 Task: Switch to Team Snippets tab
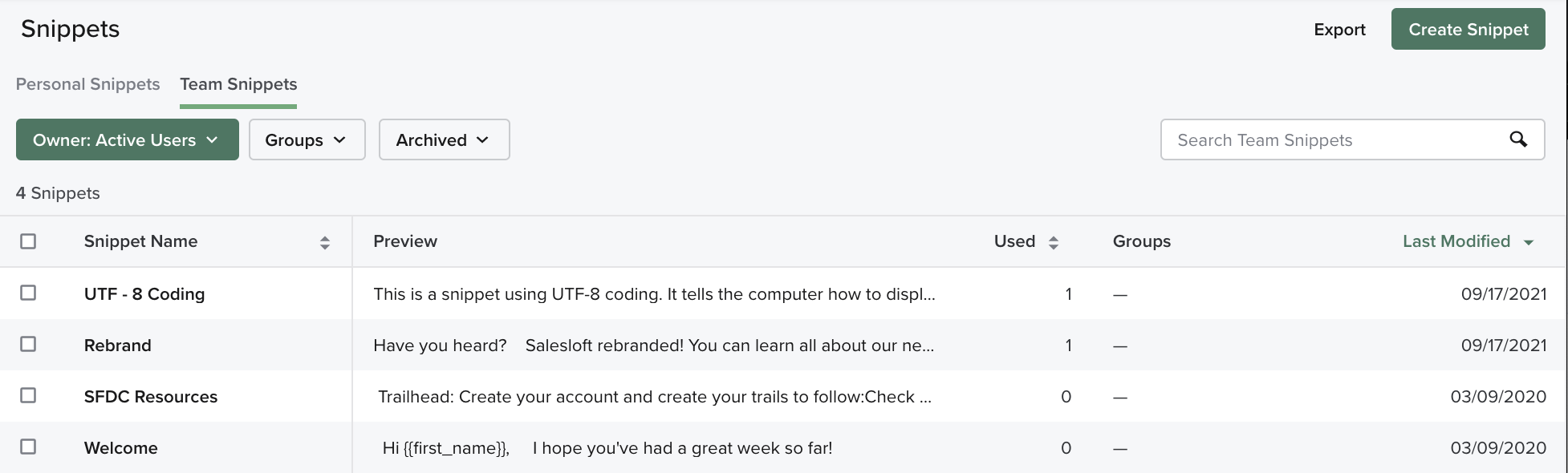[238, 84]
